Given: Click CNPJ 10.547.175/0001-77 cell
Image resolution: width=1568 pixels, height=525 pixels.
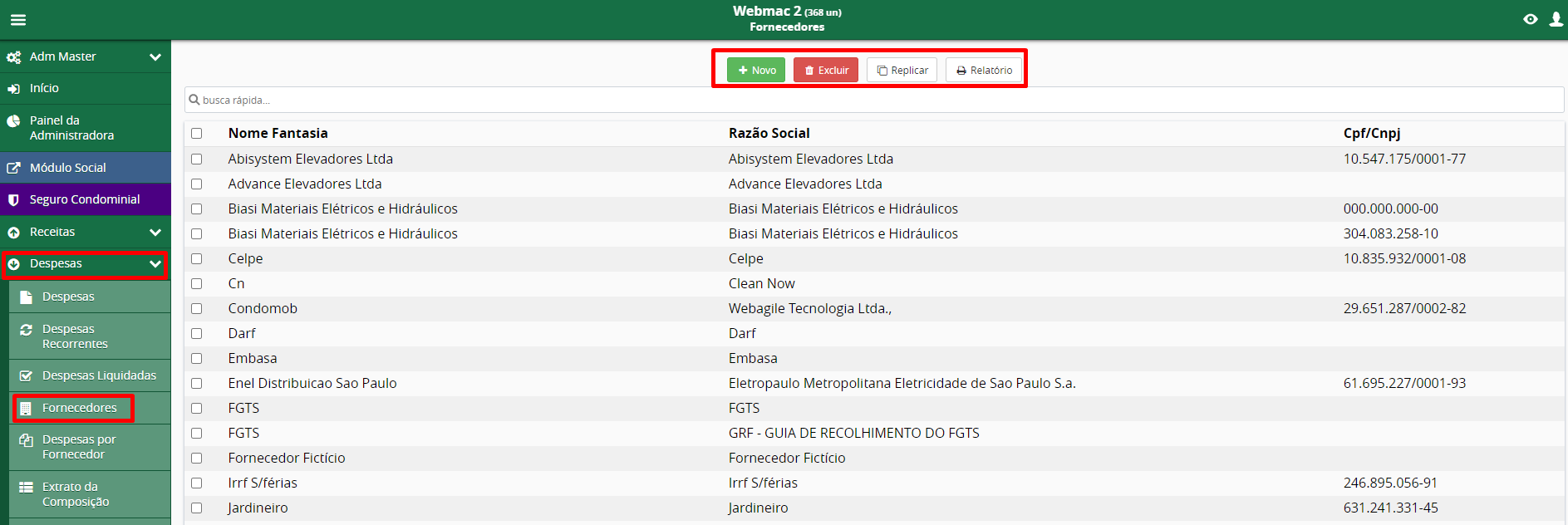Looking at the screenshot, I should (1404, 159).
